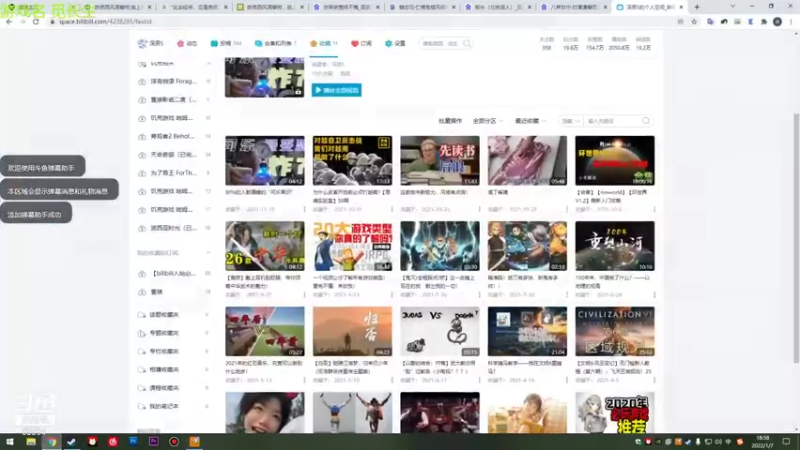Image resolution: width=800 pixels, height=450 pixels.
Task: Open the 合集和列表 tab
Action: pos(276,43)
